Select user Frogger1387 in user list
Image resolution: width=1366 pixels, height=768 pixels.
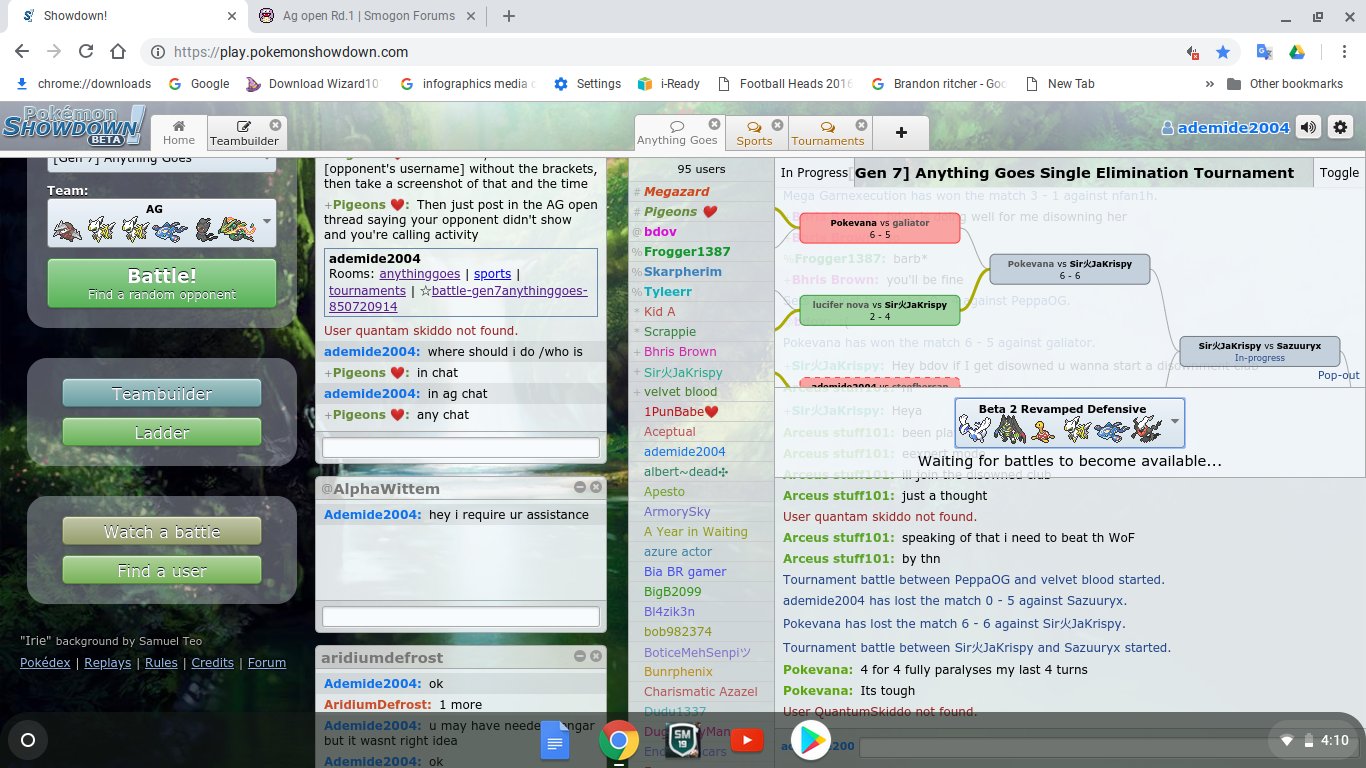701,252
